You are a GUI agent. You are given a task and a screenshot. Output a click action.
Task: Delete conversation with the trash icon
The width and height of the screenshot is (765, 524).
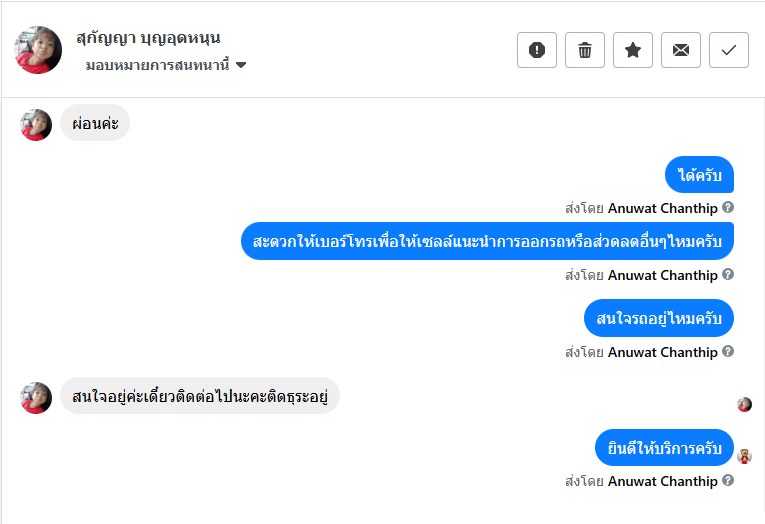point(585,50)
